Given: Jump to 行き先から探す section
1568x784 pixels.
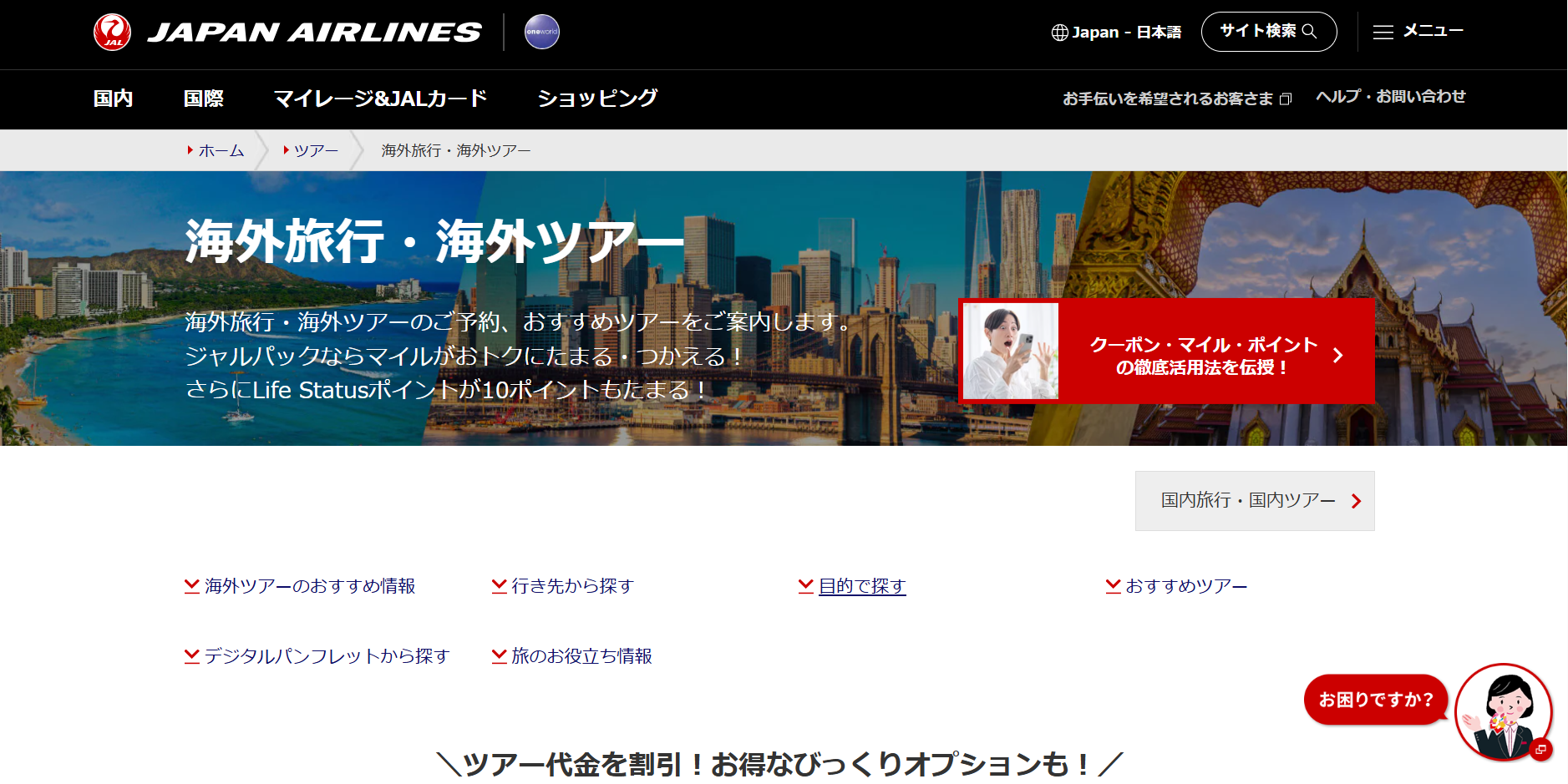Looking at the screenshot, I should (572, 586).
